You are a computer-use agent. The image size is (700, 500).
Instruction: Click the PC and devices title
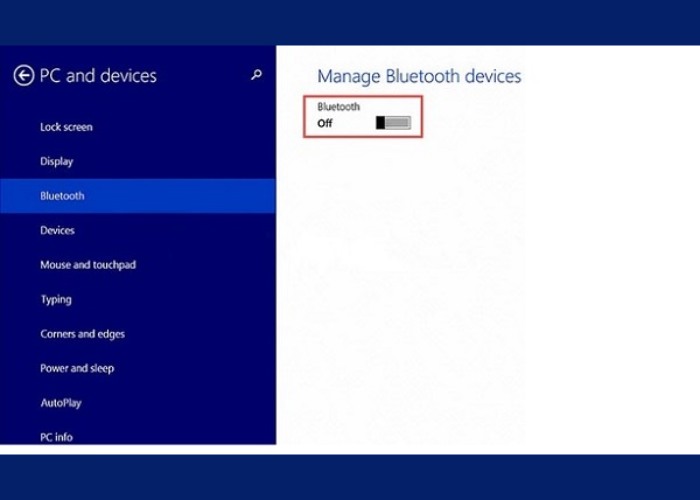click(x=98, y=76)
